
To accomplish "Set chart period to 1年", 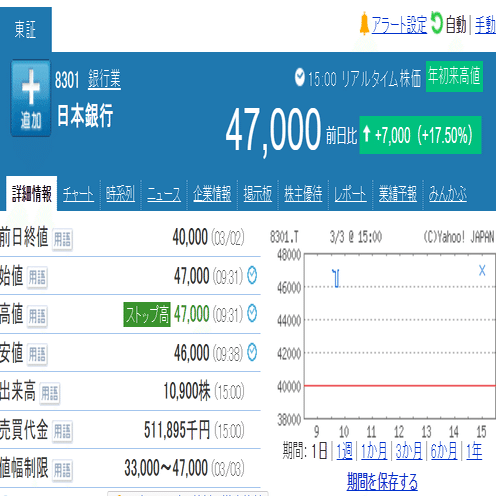I will (x=474, y=451).
